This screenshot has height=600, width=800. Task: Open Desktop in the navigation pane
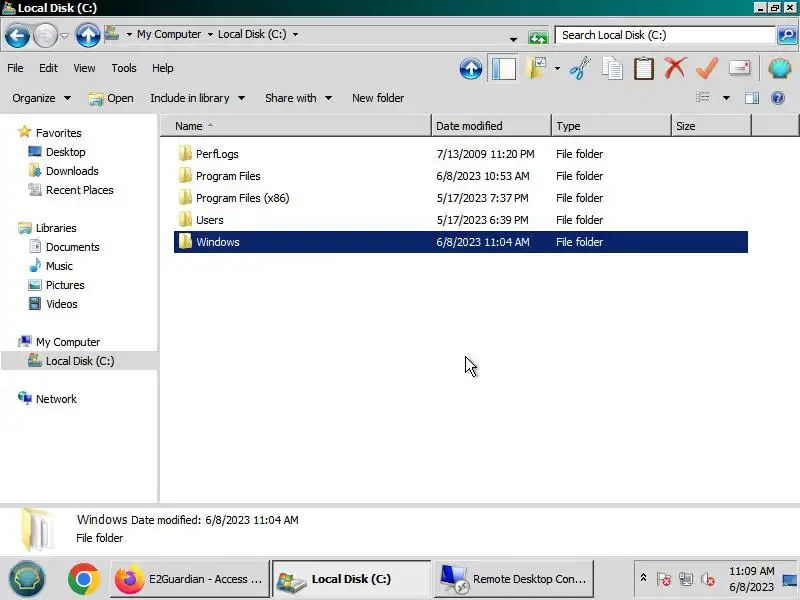65,152
